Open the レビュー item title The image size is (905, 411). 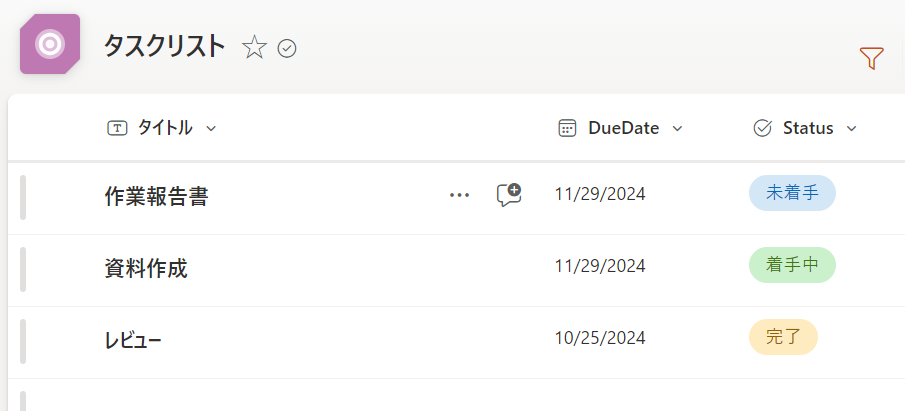coord(133,340)
